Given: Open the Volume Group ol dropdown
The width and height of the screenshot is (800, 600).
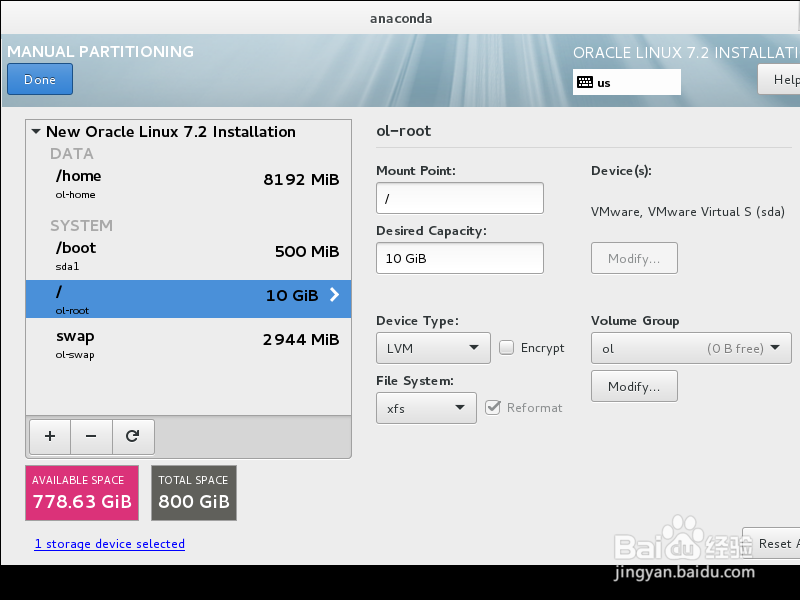Looking at the screenshot, I should point(691,348).
